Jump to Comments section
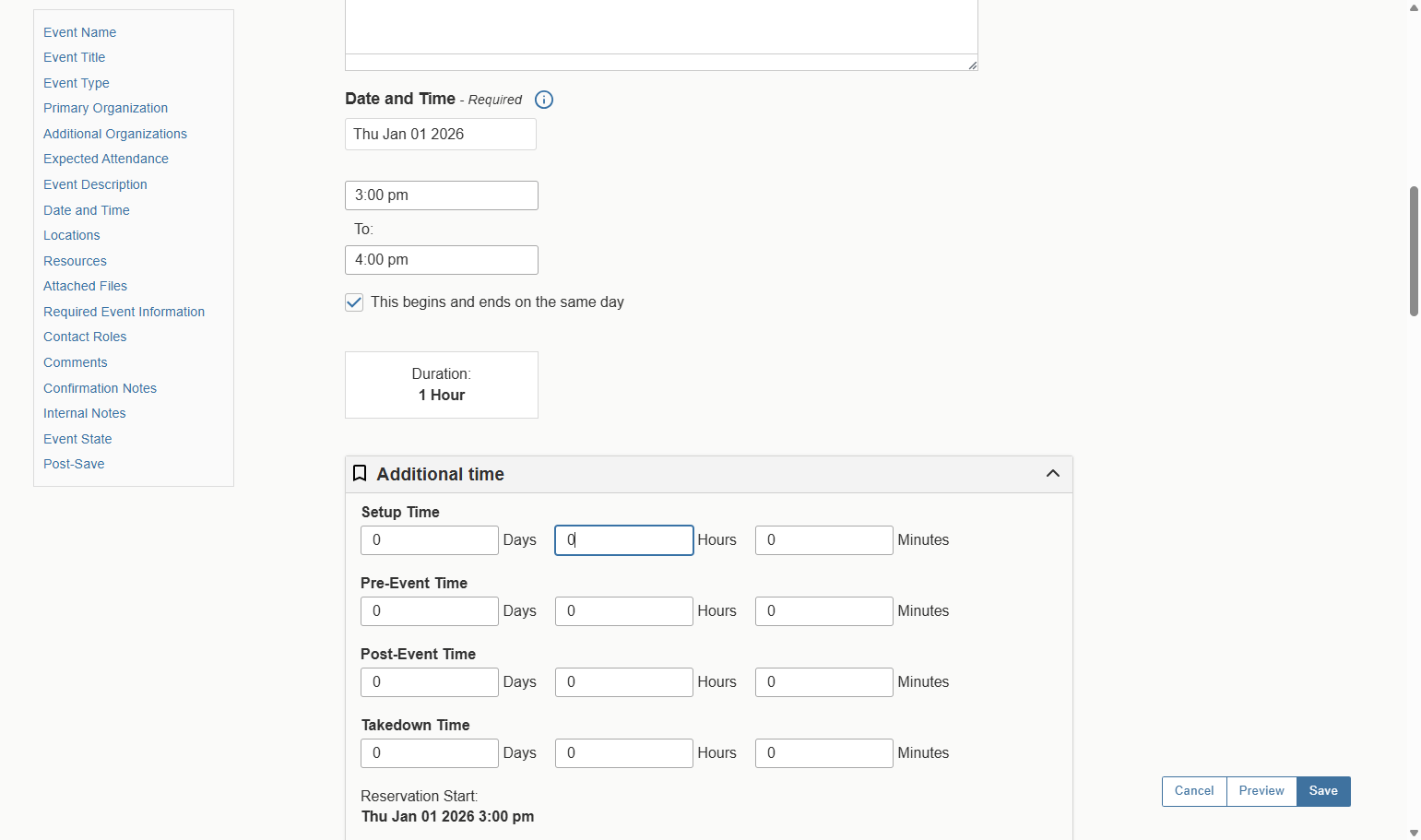 point(75,362)
